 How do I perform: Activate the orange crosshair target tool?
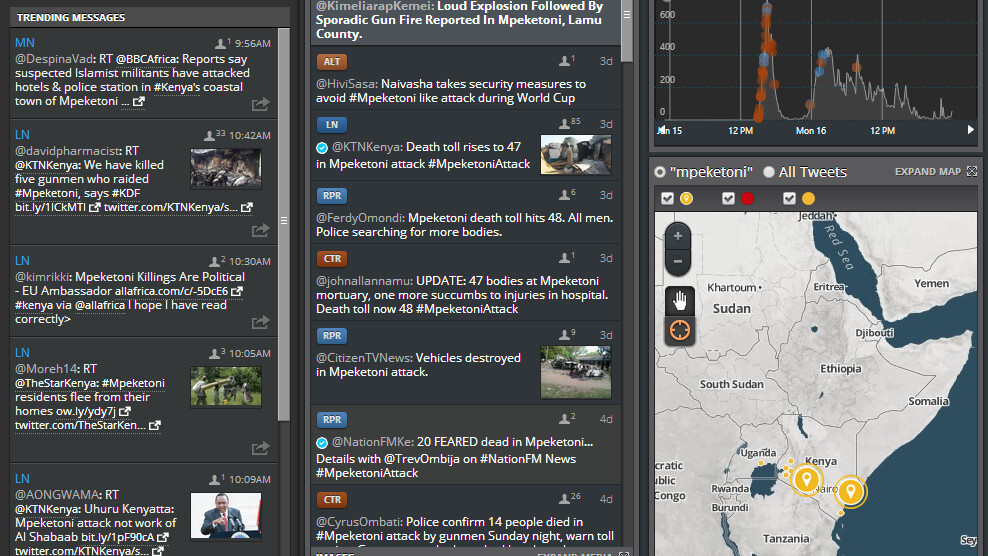[x=680, y=331]
